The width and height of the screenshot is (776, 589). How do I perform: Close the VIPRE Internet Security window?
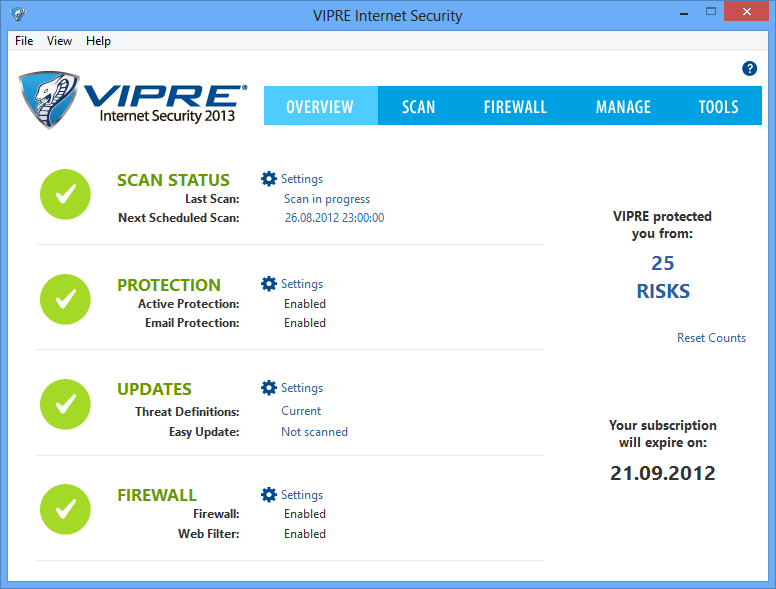pyautogui.click(x=746, y=11)
